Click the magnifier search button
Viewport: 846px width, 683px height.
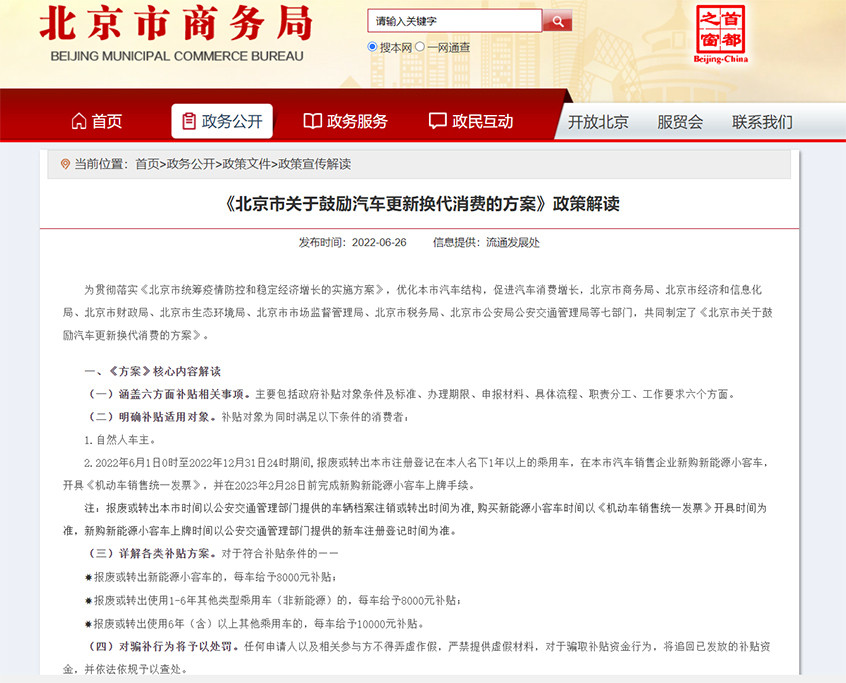557,21
